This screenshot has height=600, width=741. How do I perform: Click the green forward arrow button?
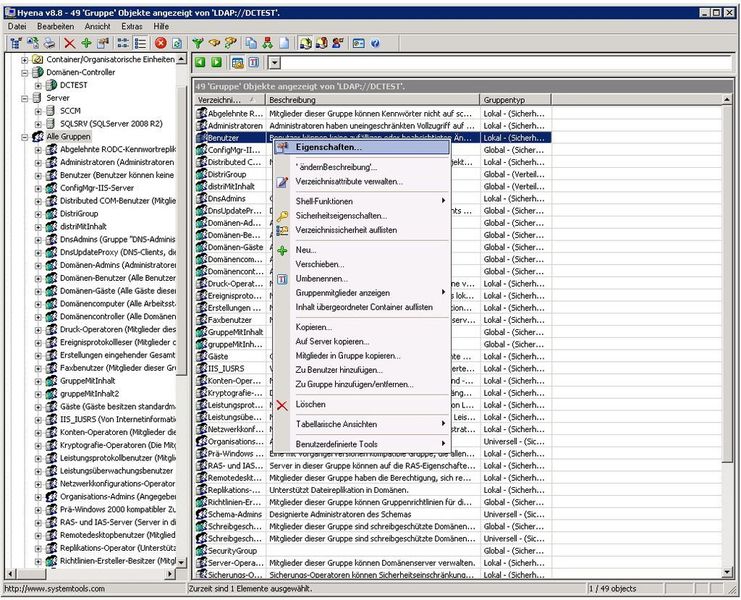coord(216,62)
